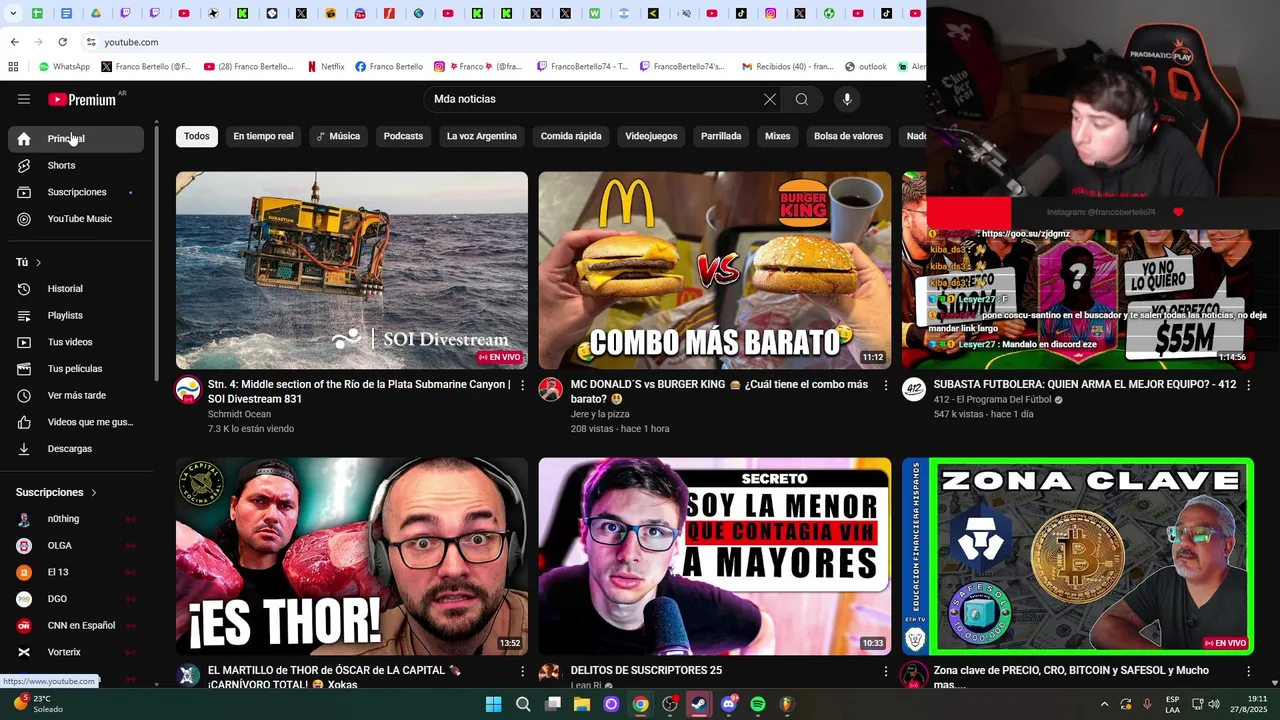Screen dimensions: 1280x720
Task: Click in the Mda noticias search field
Action: [x=590, y=99]
